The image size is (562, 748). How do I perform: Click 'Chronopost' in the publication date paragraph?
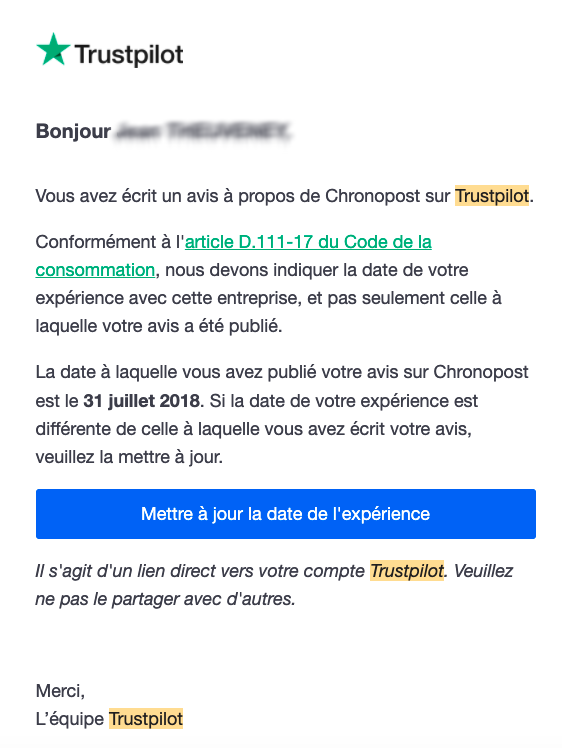[x=480, y=372]
